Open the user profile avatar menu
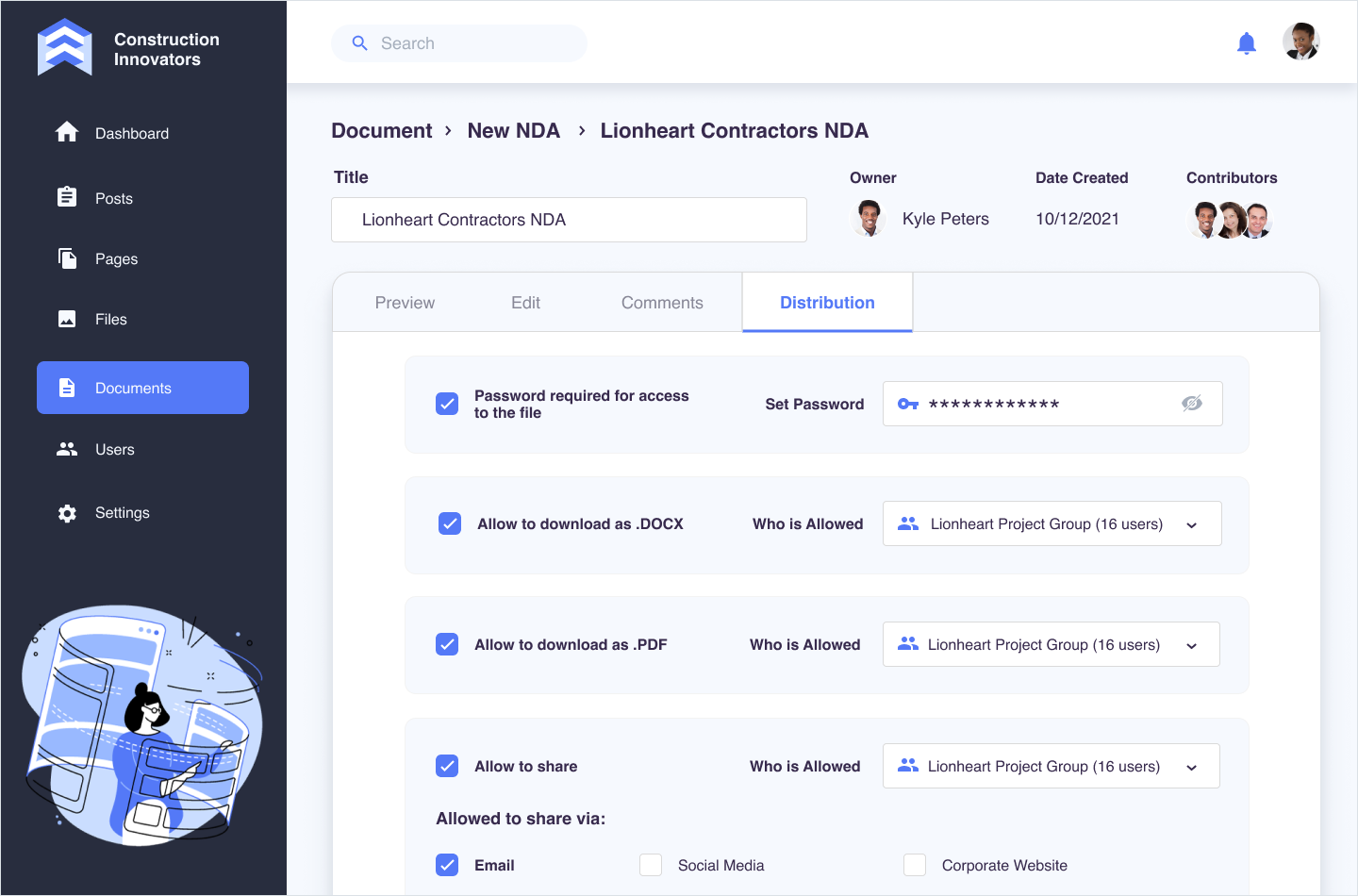Image resolution: width=1358 pixels, height=896 pixels. 1300,41
